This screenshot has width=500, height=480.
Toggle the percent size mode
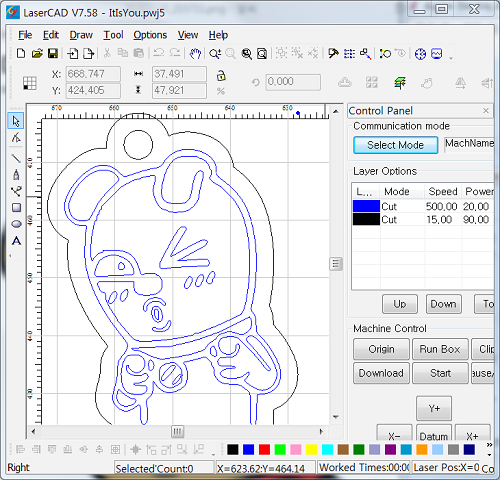pos(221,91)
